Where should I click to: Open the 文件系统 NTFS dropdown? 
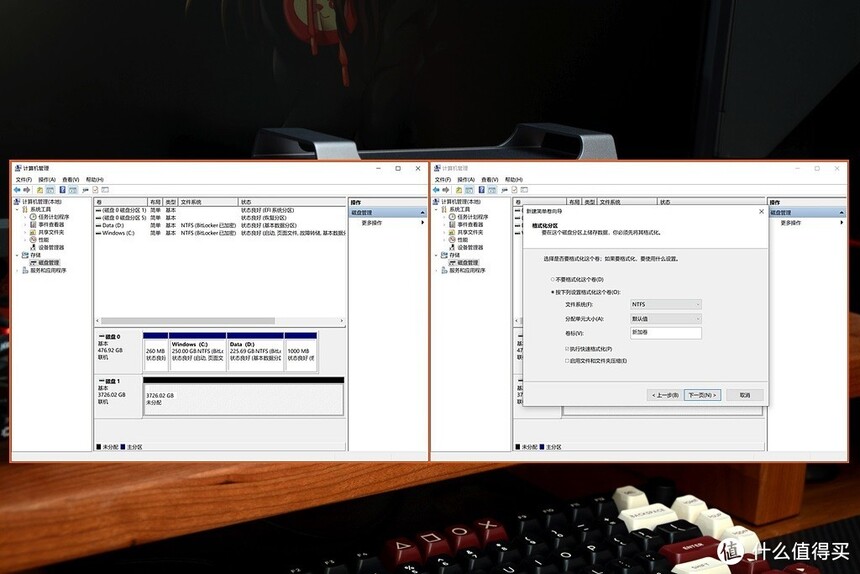pos(666,304)
